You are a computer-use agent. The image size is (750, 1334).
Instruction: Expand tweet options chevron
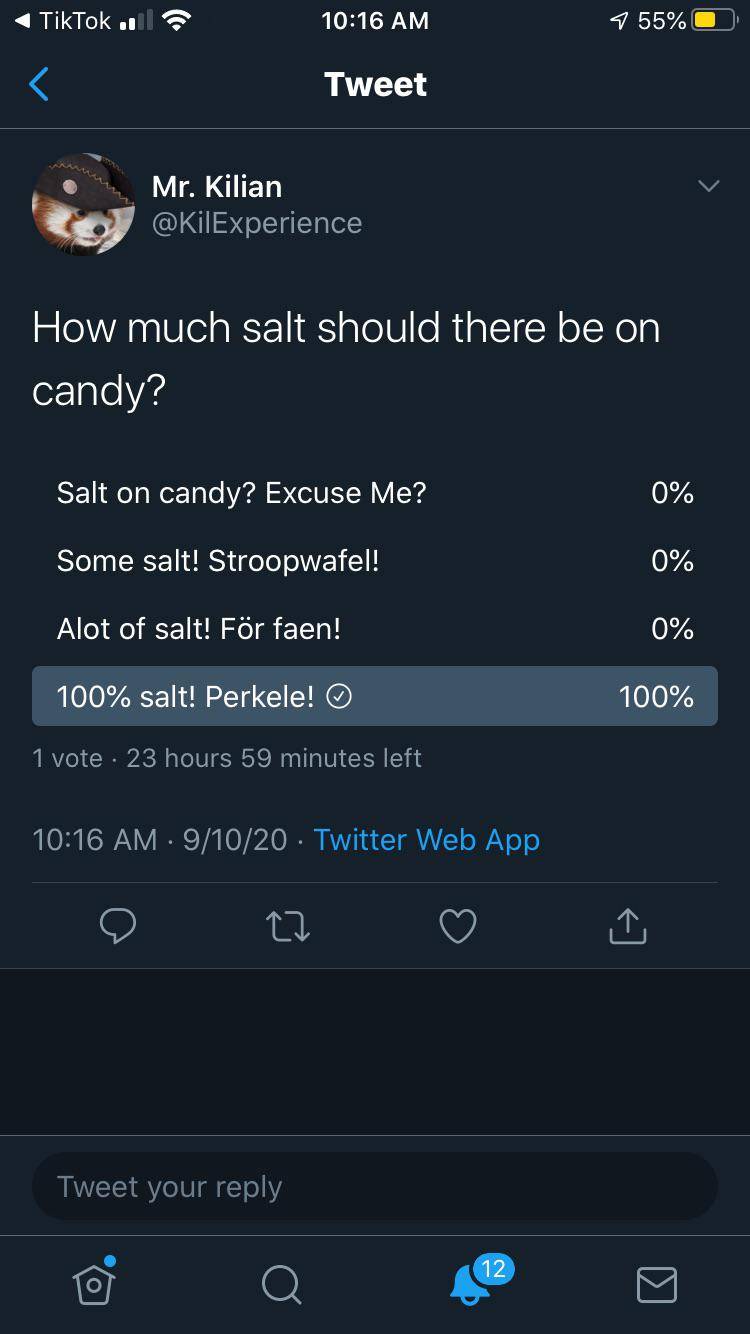coord(708,186)
